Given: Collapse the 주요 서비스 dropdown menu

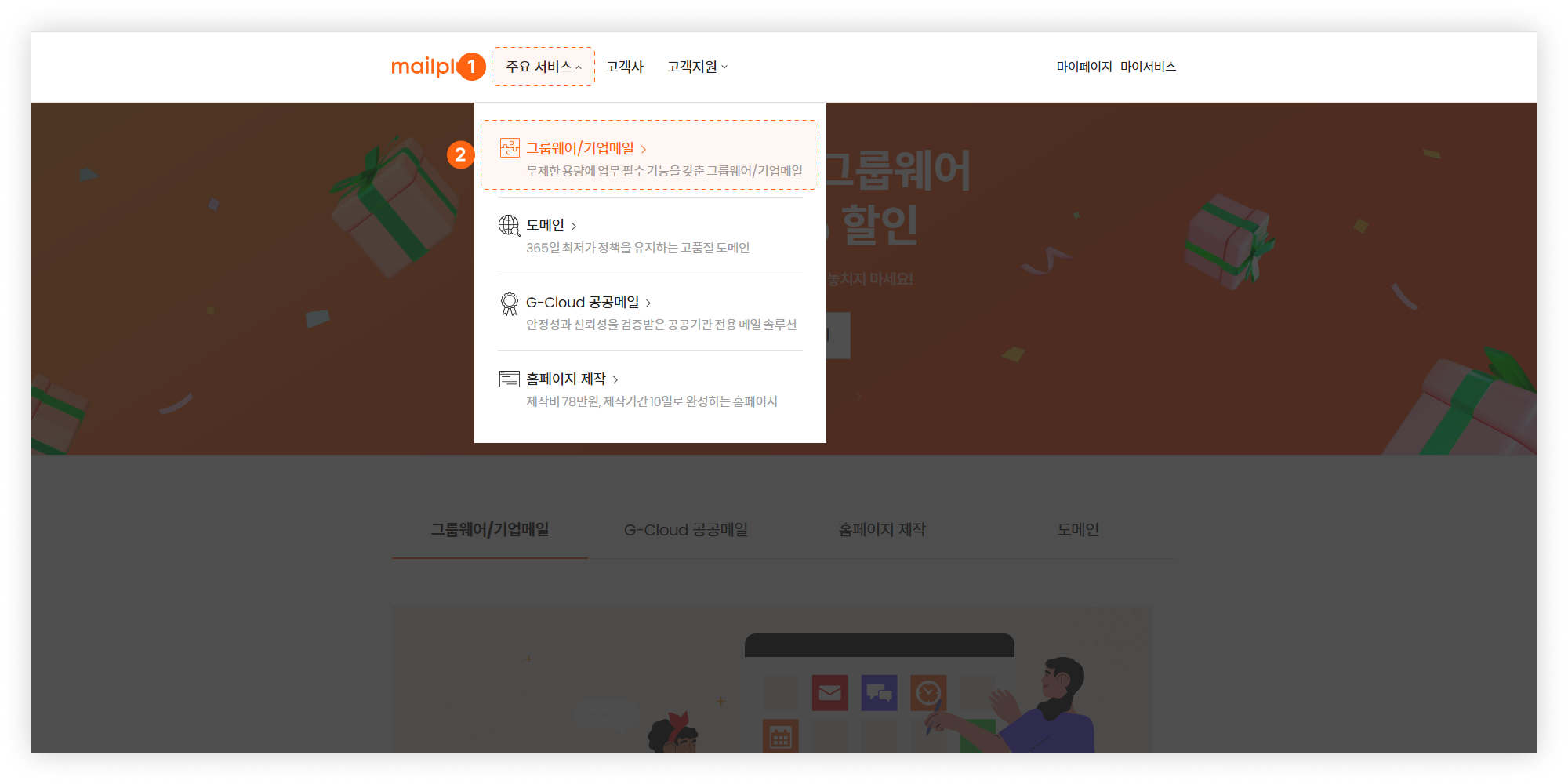Looking at the screenshot, I should point(543,67).
